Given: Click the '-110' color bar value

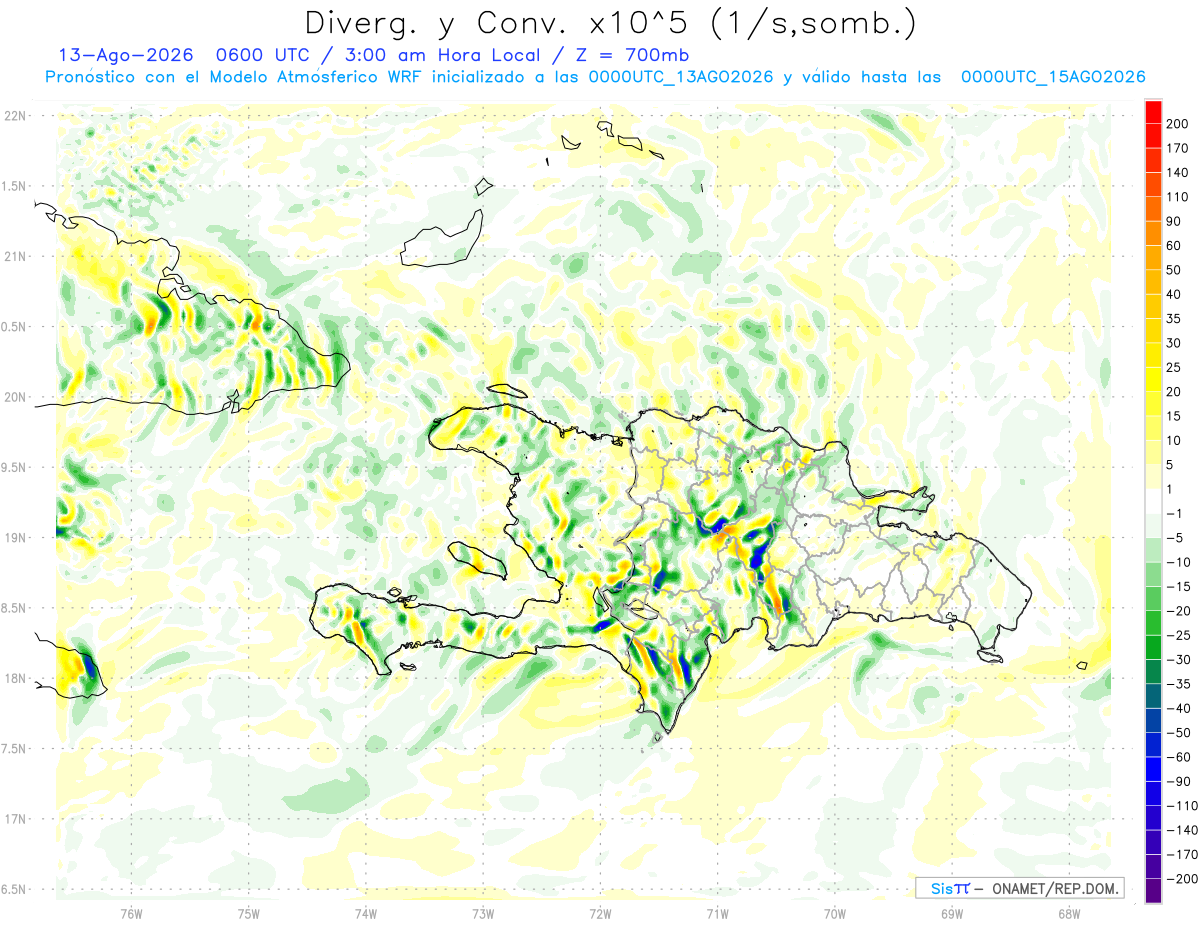Looking at the screenshot, I should tap(1180, 806).
